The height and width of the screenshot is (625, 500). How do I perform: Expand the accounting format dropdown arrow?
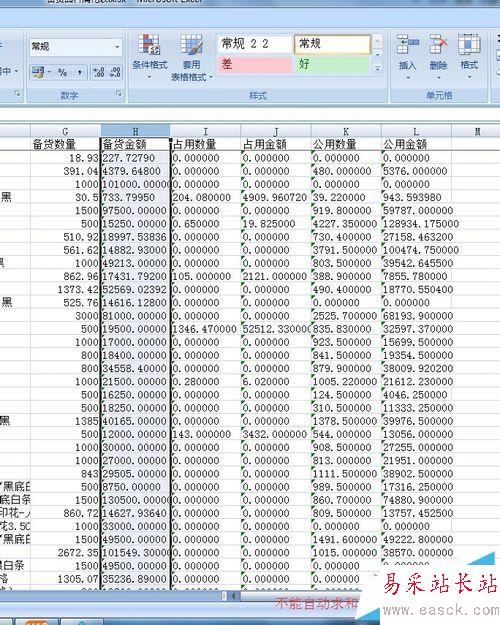(49, 72)
